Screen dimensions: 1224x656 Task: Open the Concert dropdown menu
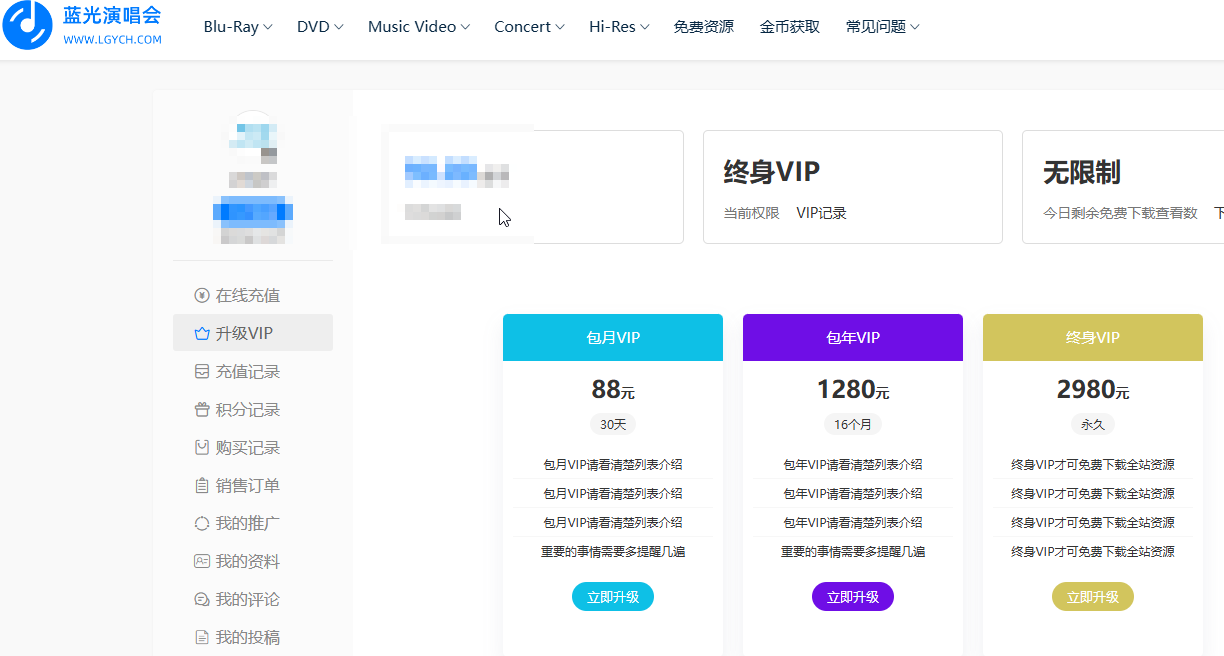tap(529, 27)
